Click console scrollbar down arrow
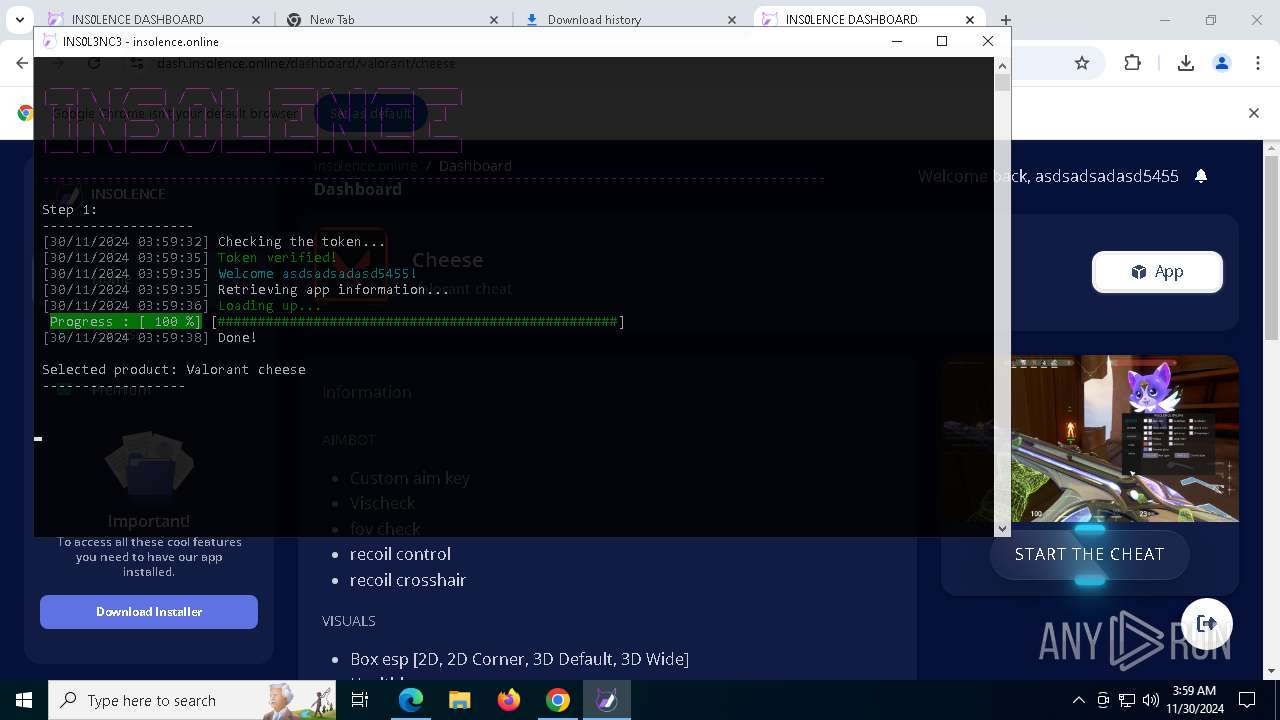Screen dimensions: 1280x720 1002,528
